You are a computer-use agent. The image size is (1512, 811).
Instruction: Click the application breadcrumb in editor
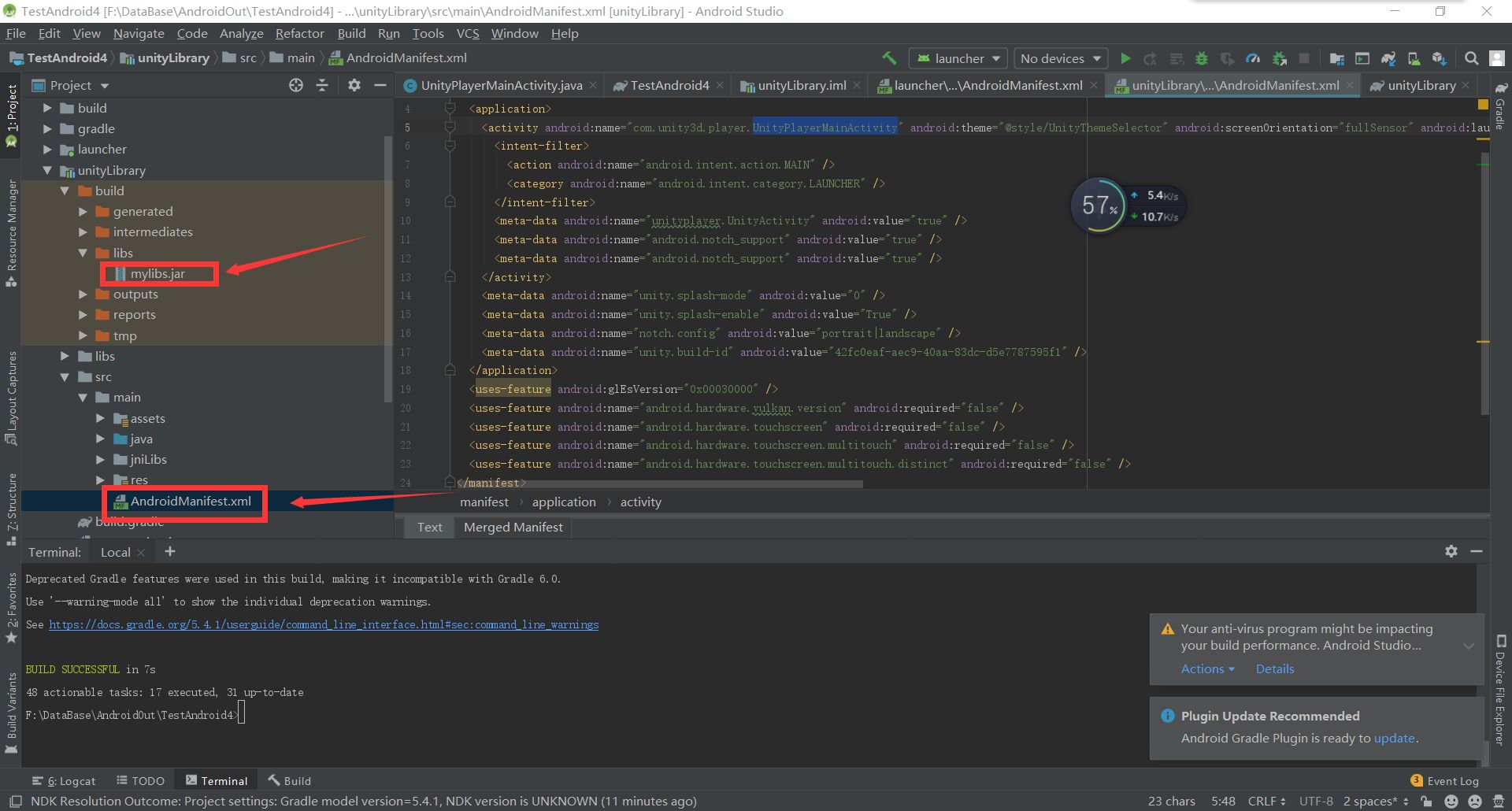pyautogui.click(x=564, y=502)
